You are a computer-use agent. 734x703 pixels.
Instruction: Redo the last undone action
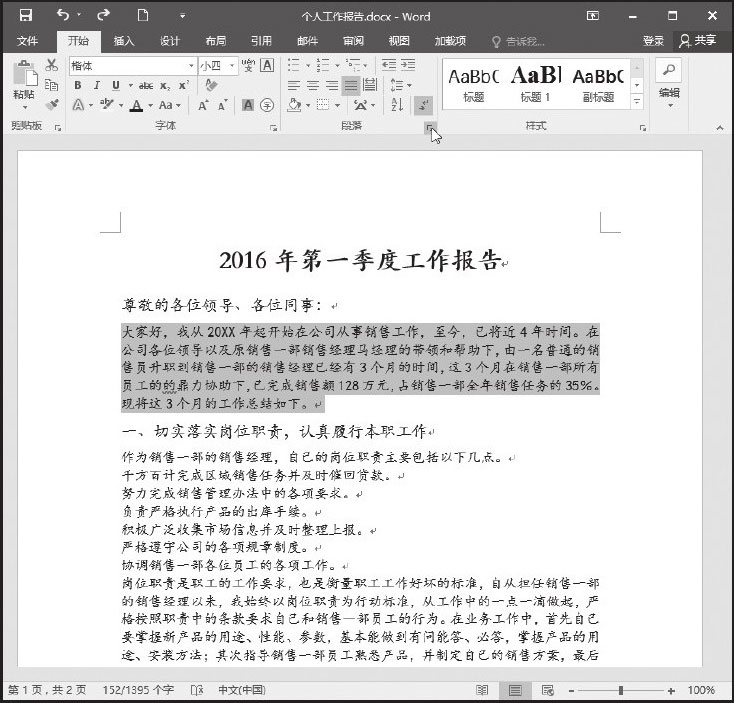point(103,15)
